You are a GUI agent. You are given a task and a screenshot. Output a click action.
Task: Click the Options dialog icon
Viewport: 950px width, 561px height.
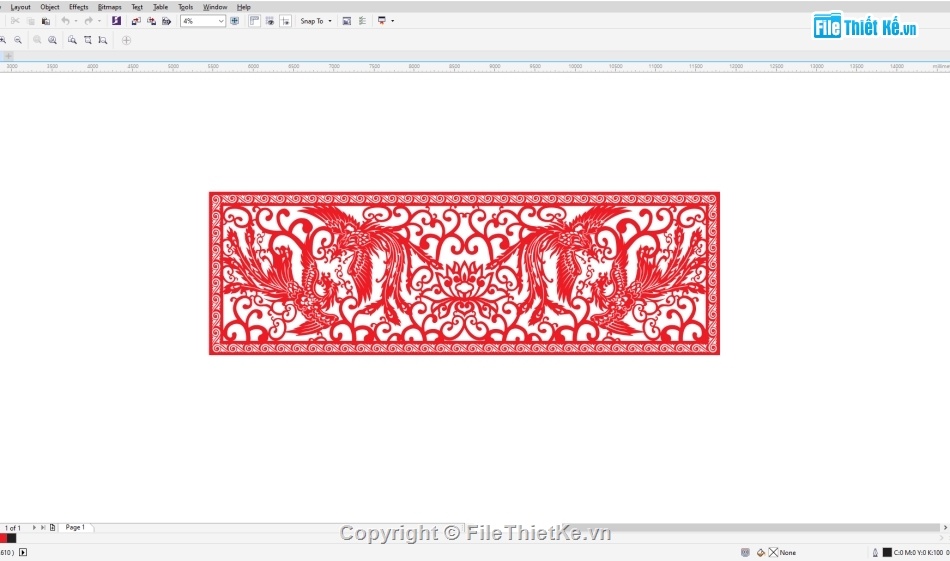tap(347, 21)
